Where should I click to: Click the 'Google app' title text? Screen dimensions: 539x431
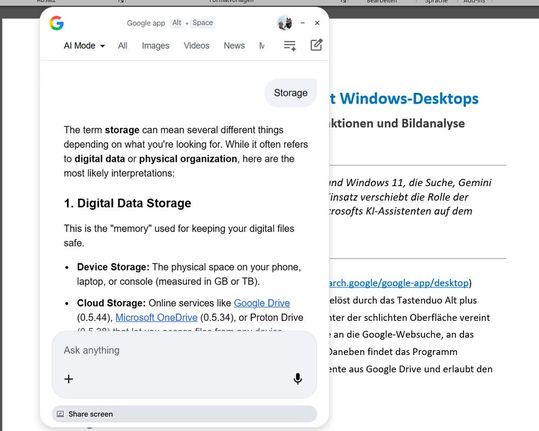[146, 23]
